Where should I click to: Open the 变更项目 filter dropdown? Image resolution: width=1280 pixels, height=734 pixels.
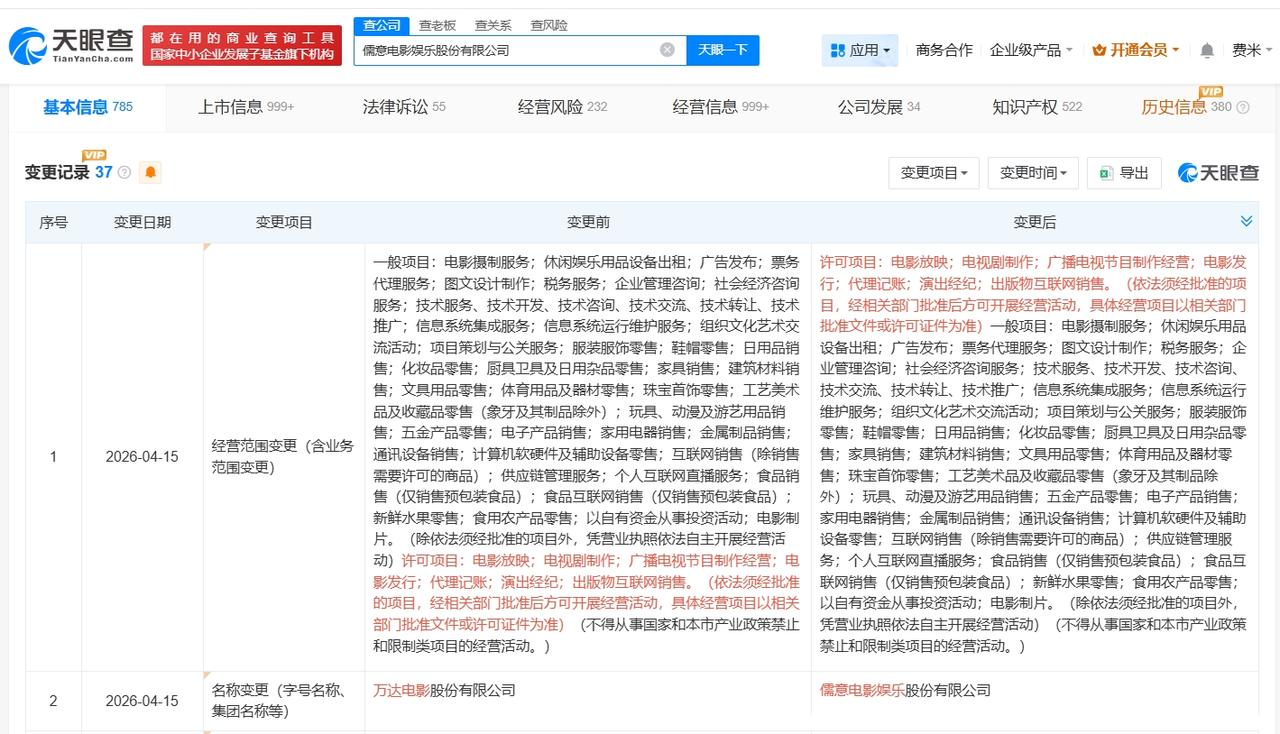[933, 172]
